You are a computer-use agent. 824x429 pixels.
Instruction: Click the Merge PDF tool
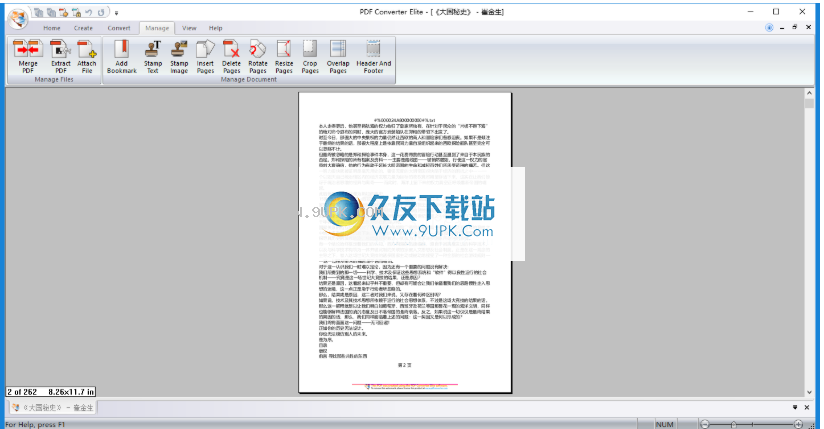coord(28,57)
